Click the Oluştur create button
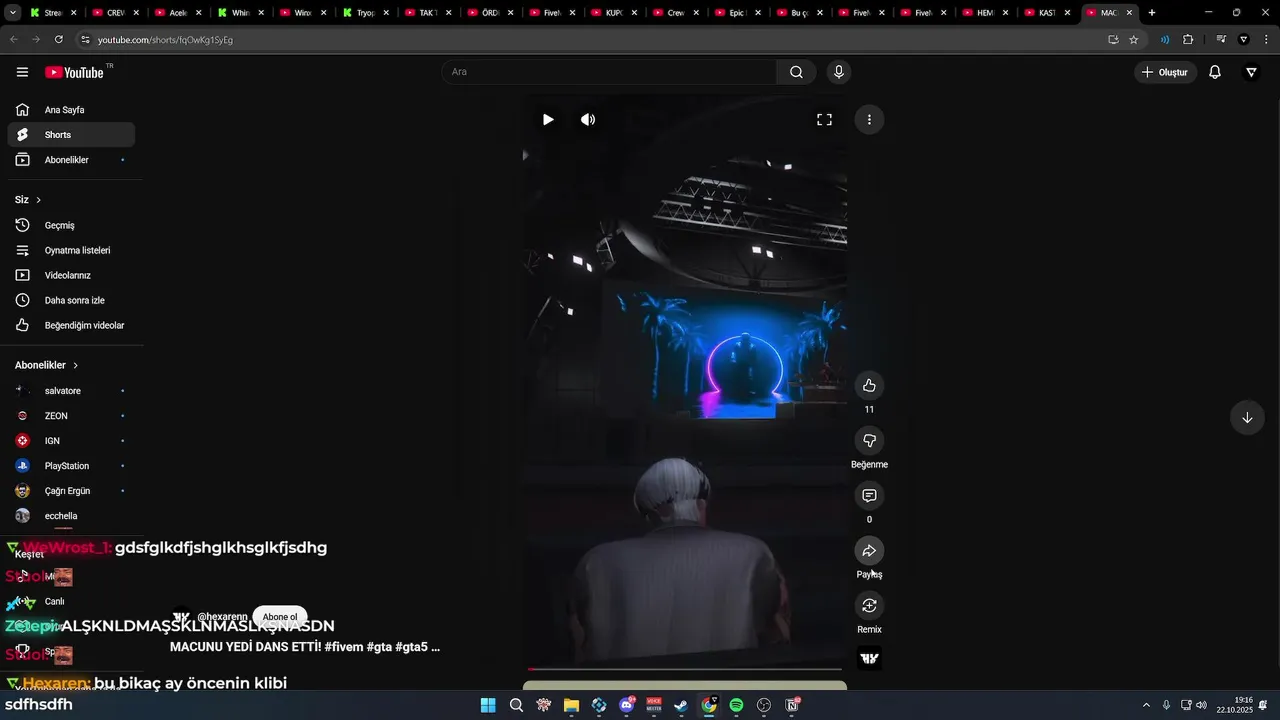The height and width of the screenshot is (720, 1280). pos(1165,72)
